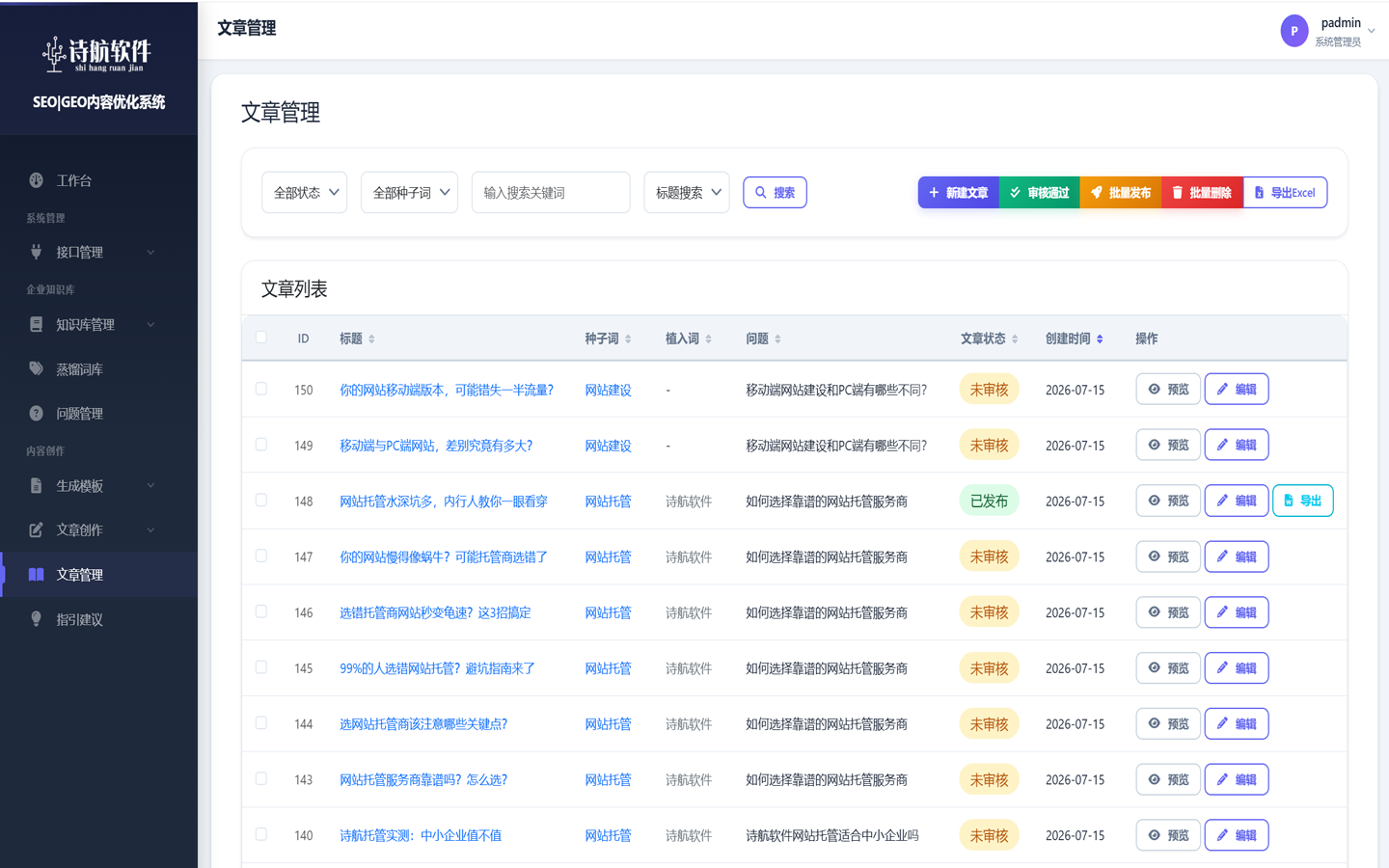Open the padmin user menu arrow

click(1372, 31)
